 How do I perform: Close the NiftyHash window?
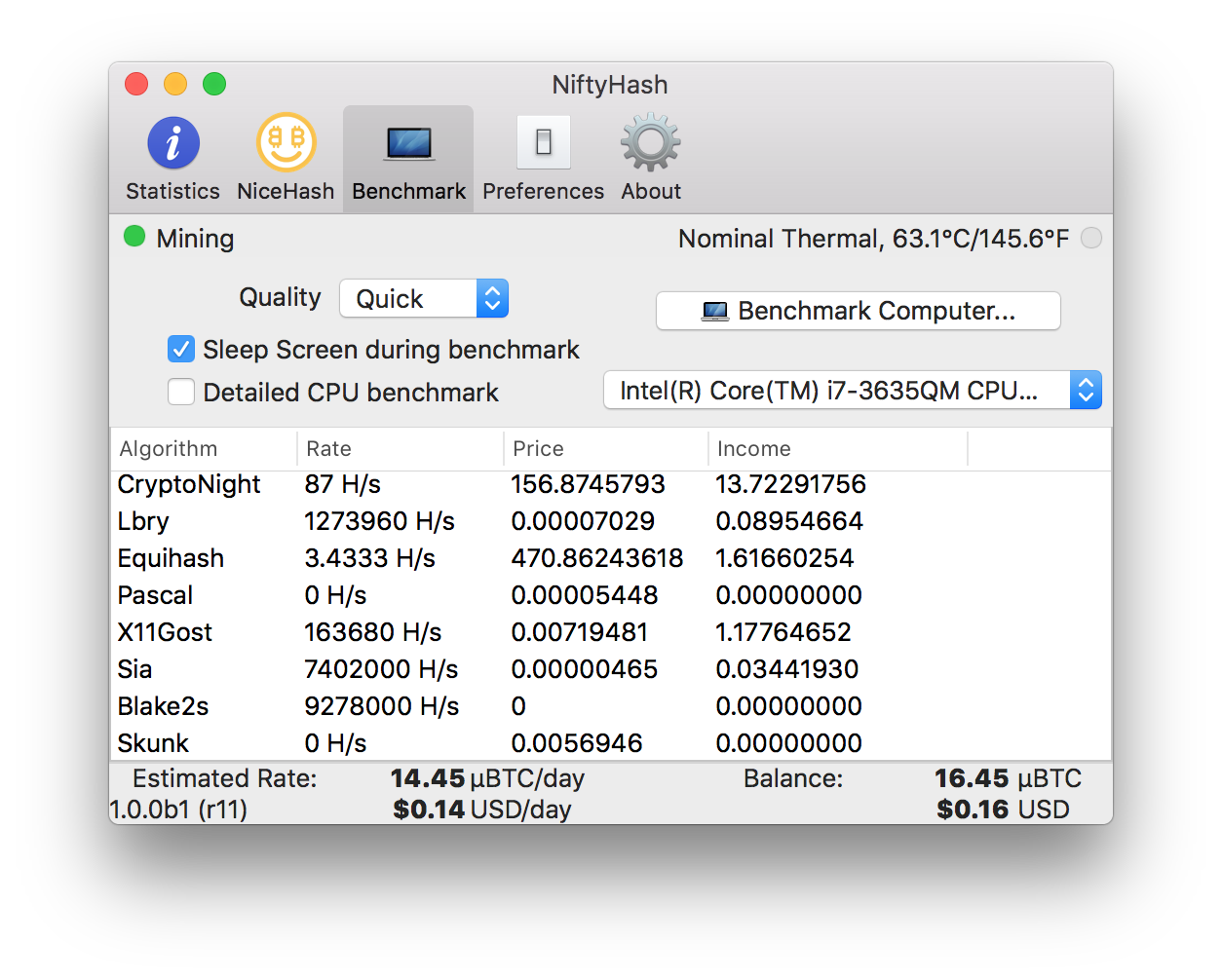coord(136,85)
